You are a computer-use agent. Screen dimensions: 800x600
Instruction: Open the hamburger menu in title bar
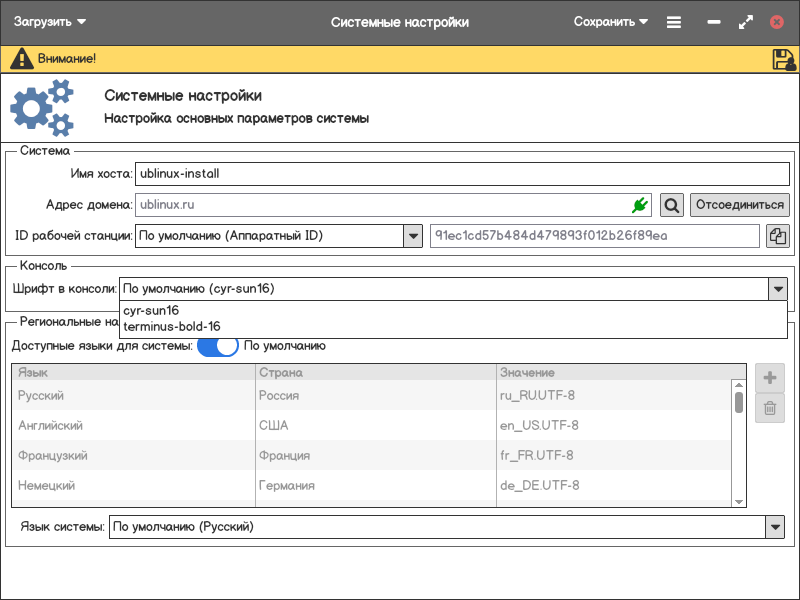coord(674,22)
